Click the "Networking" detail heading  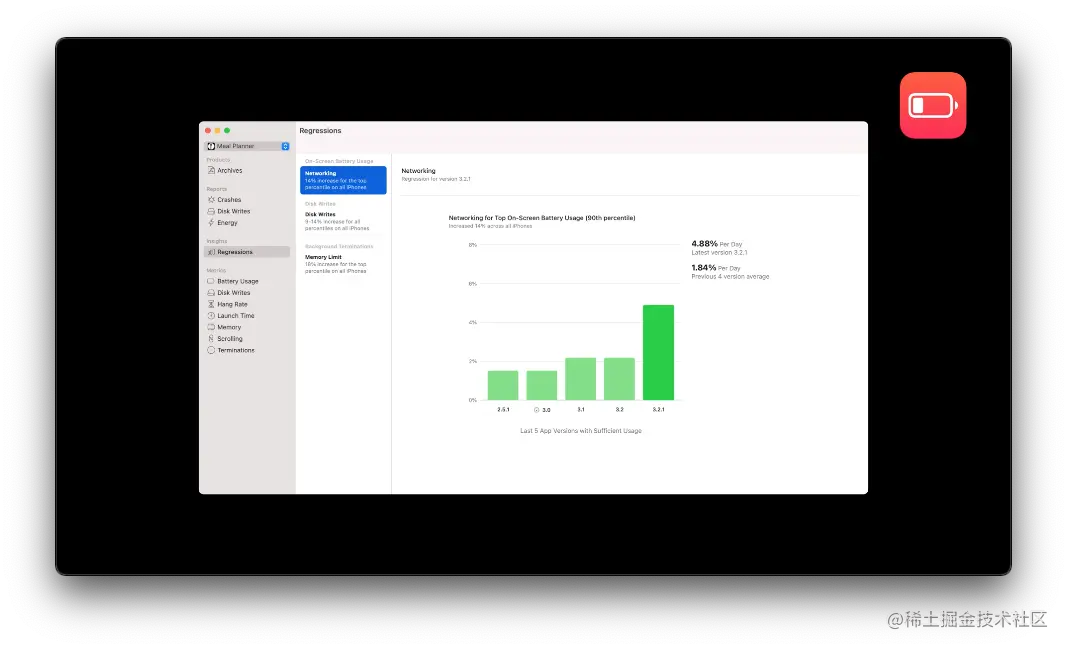[418, 171]
